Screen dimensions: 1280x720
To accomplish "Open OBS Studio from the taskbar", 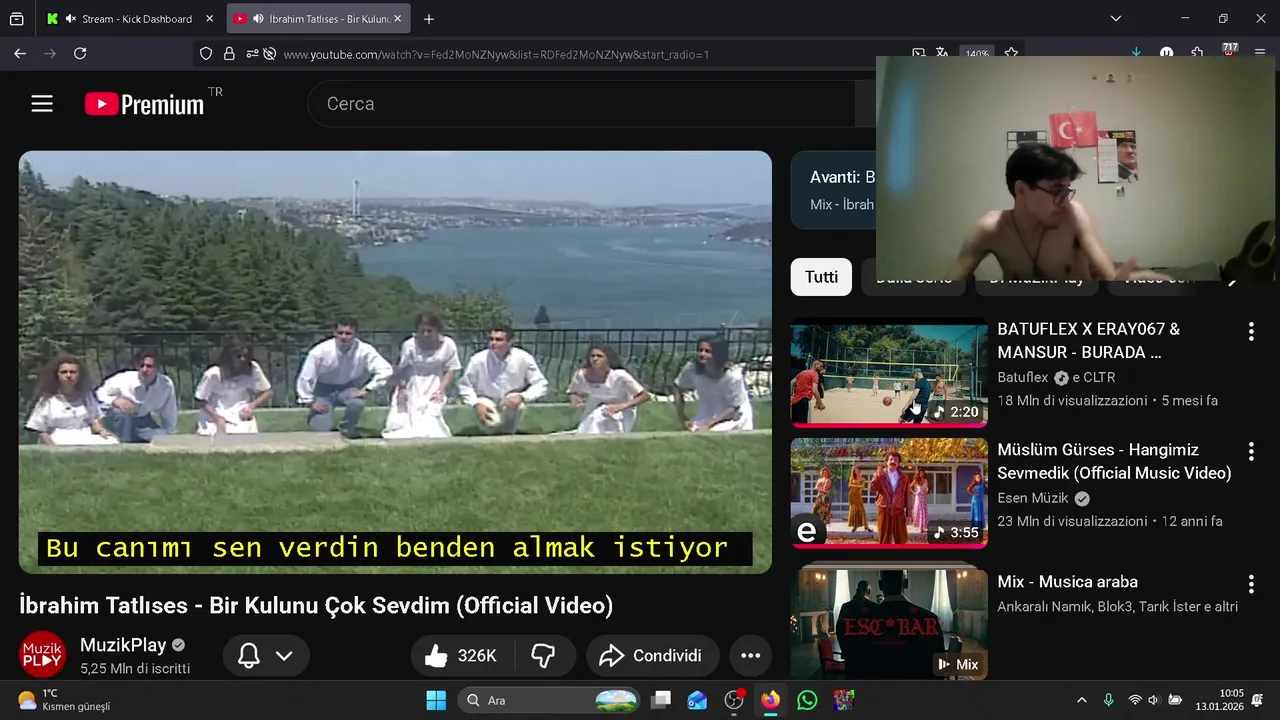I will (734, 700).
